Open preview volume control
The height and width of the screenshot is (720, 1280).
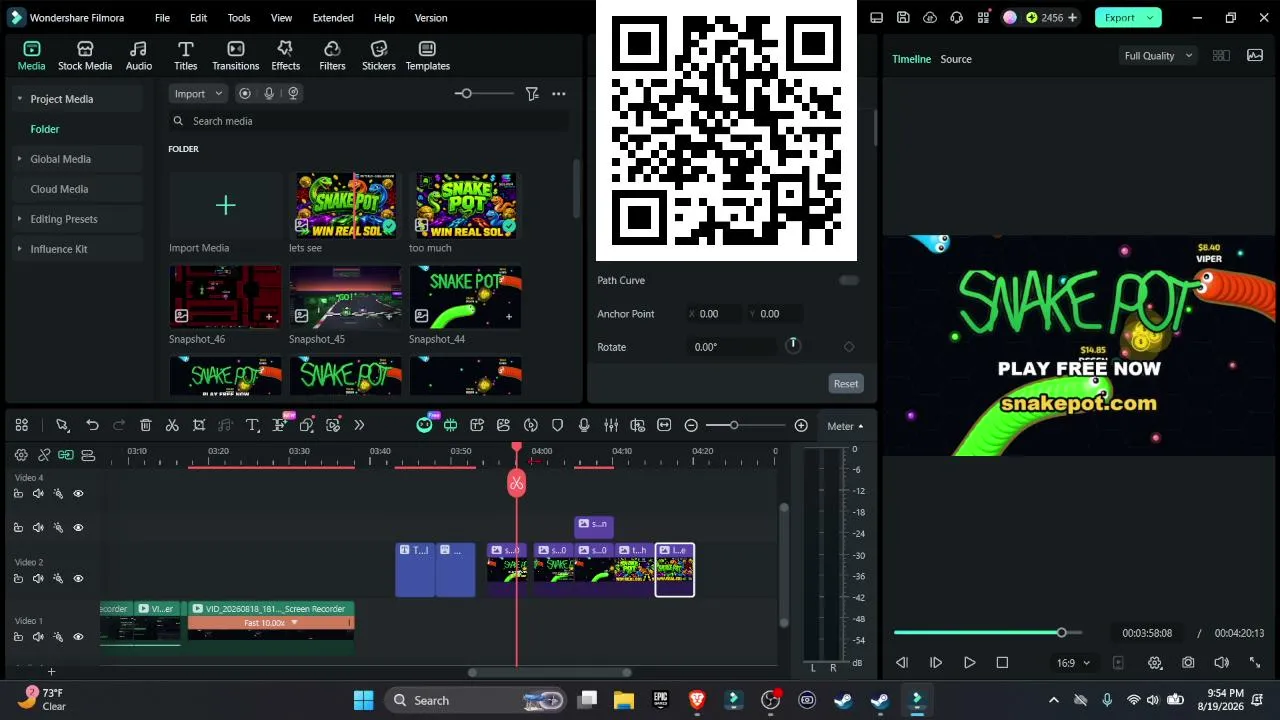point(1221,663)
